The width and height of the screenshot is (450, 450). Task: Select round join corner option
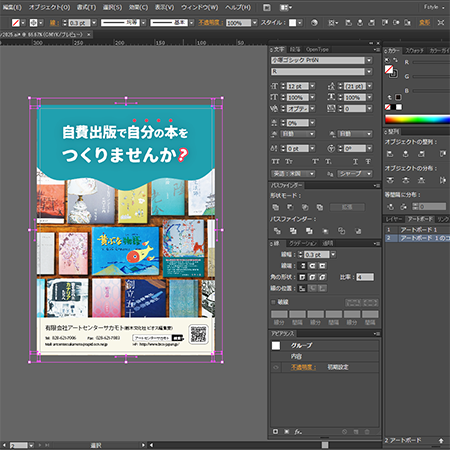coord(312,277)
